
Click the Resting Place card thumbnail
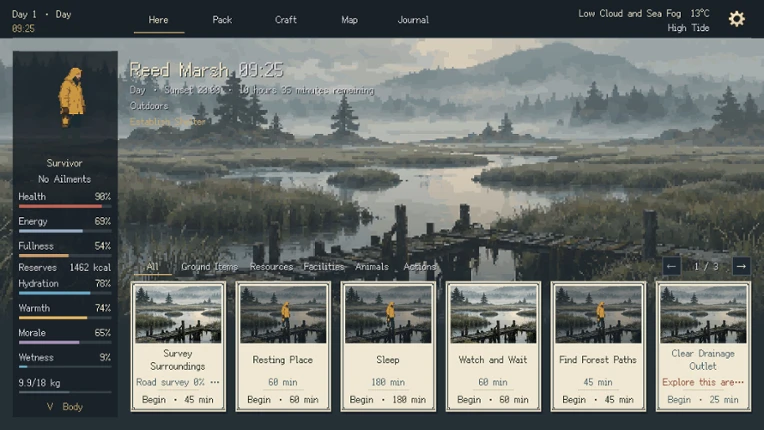point(283,314)
